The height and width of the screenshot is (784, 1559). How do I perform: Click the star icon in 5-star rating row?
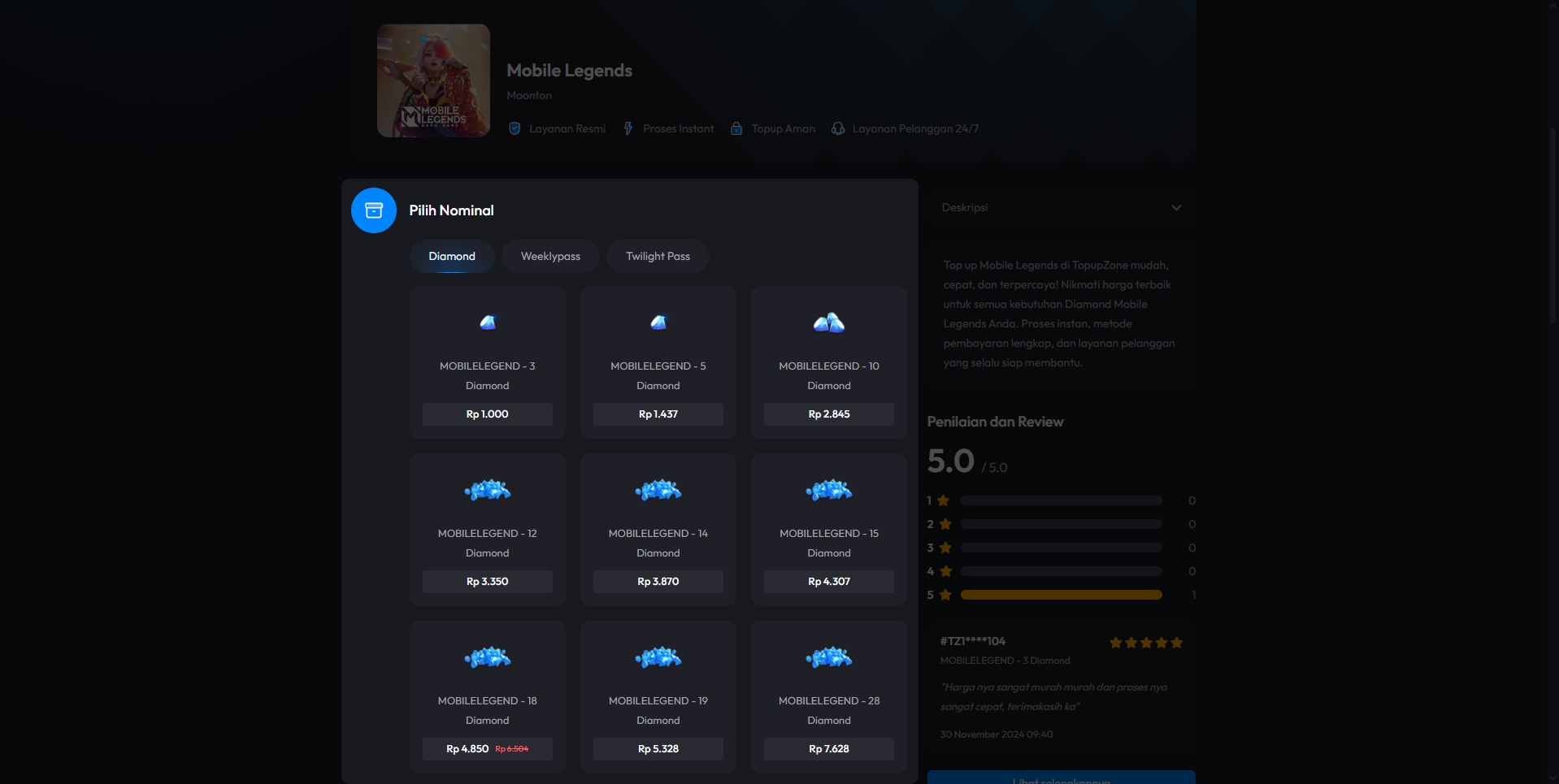pyautogui.click(x=945, y=595)
